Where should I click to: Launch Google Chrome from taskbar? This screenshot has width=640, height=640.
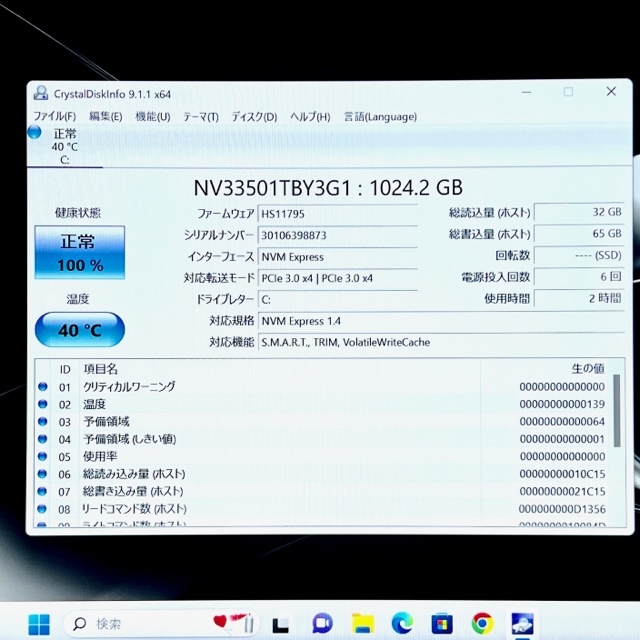(x=482, y=623)
